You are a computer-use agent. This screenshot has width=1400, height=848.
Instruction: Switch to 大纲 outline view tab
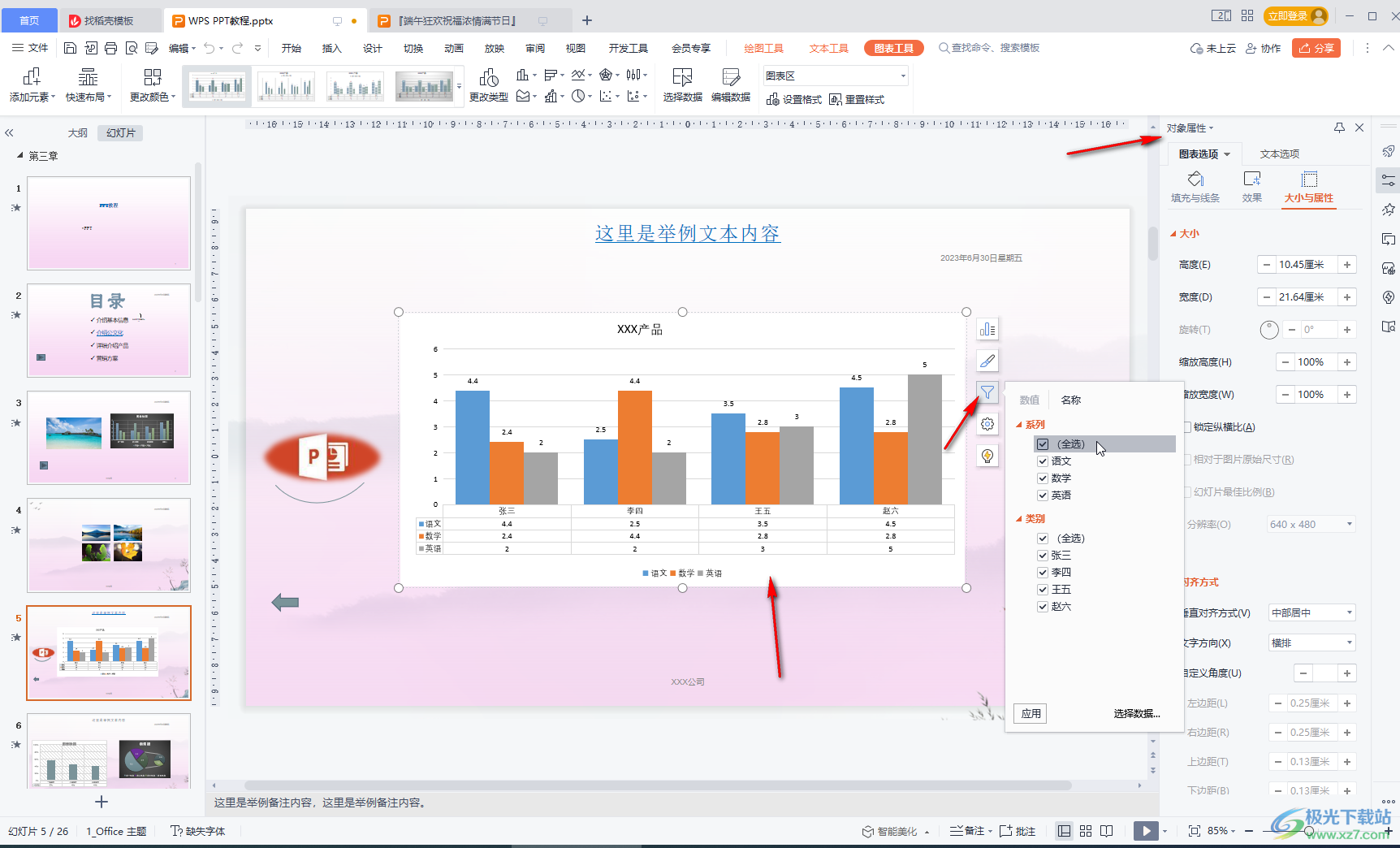[77, 132]
